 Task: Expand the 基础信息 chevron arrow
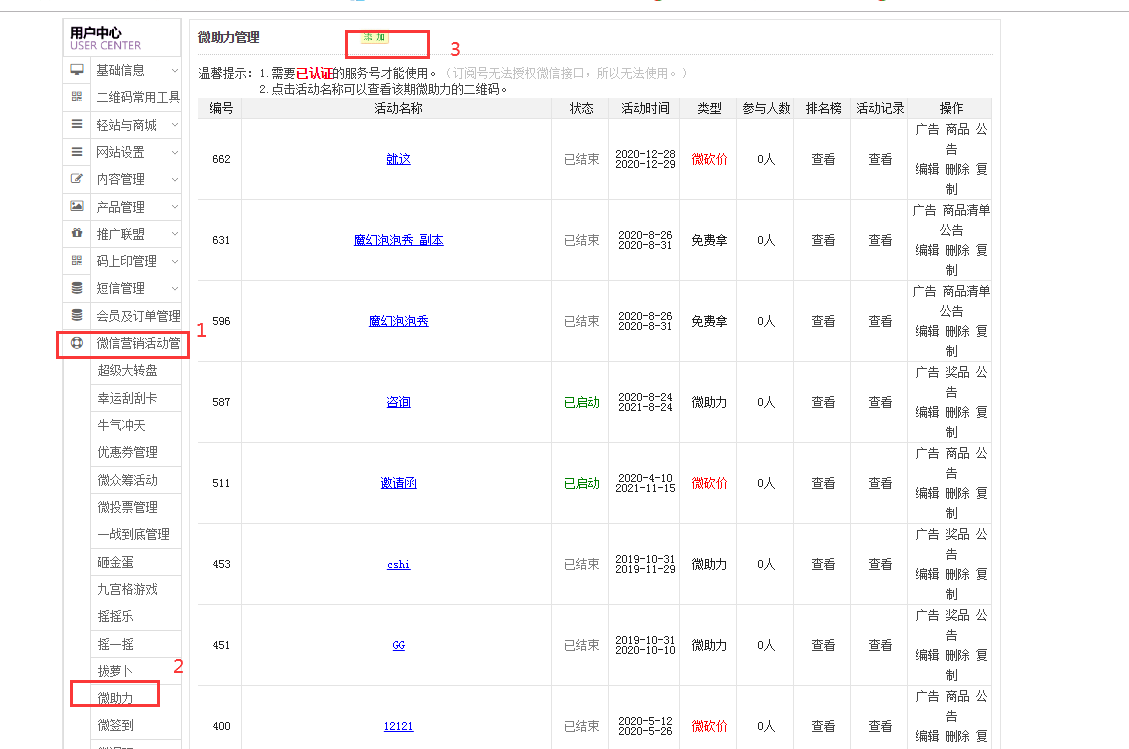[174, 70]
